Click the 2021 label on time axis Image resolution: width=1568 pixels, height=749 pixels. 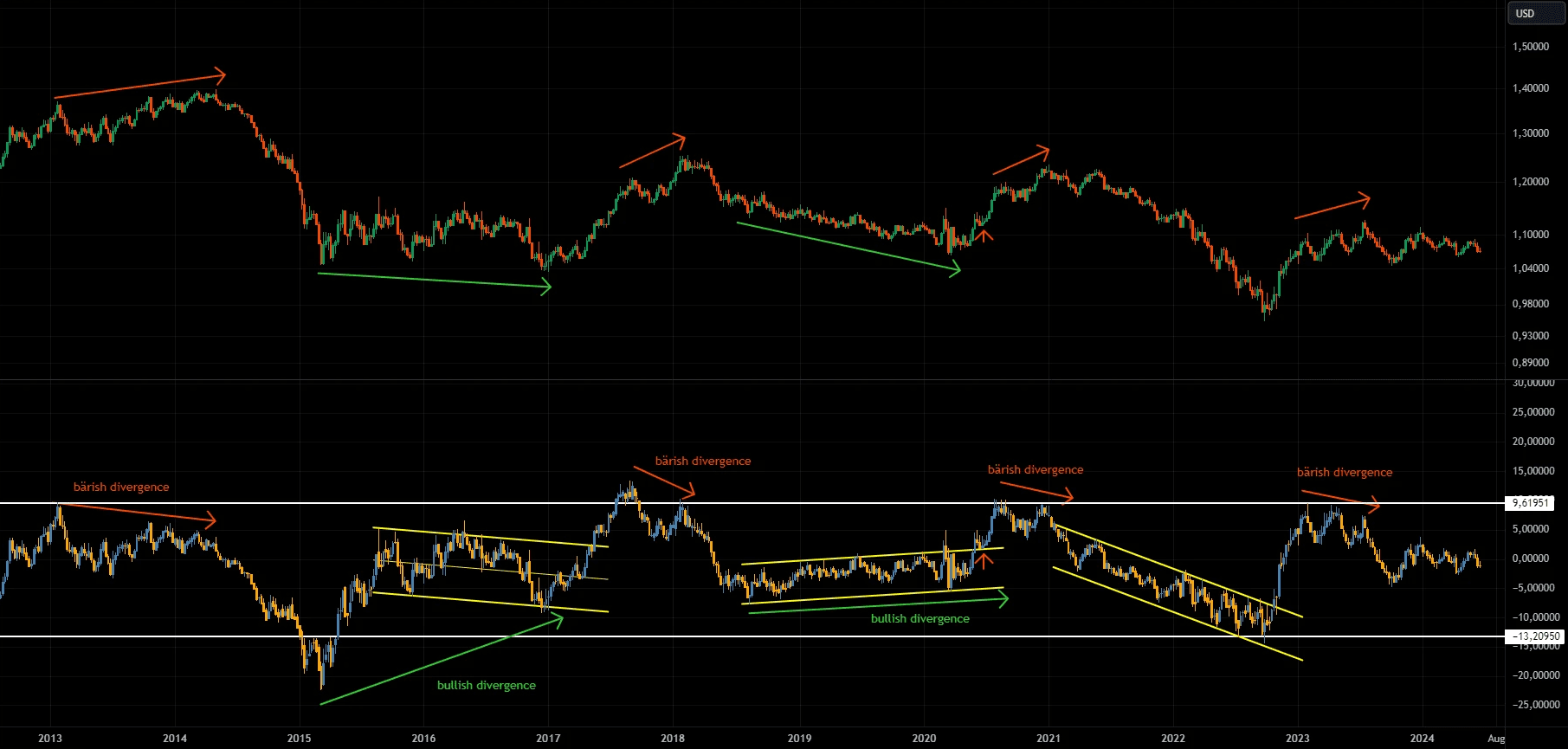click(1049, 739)
